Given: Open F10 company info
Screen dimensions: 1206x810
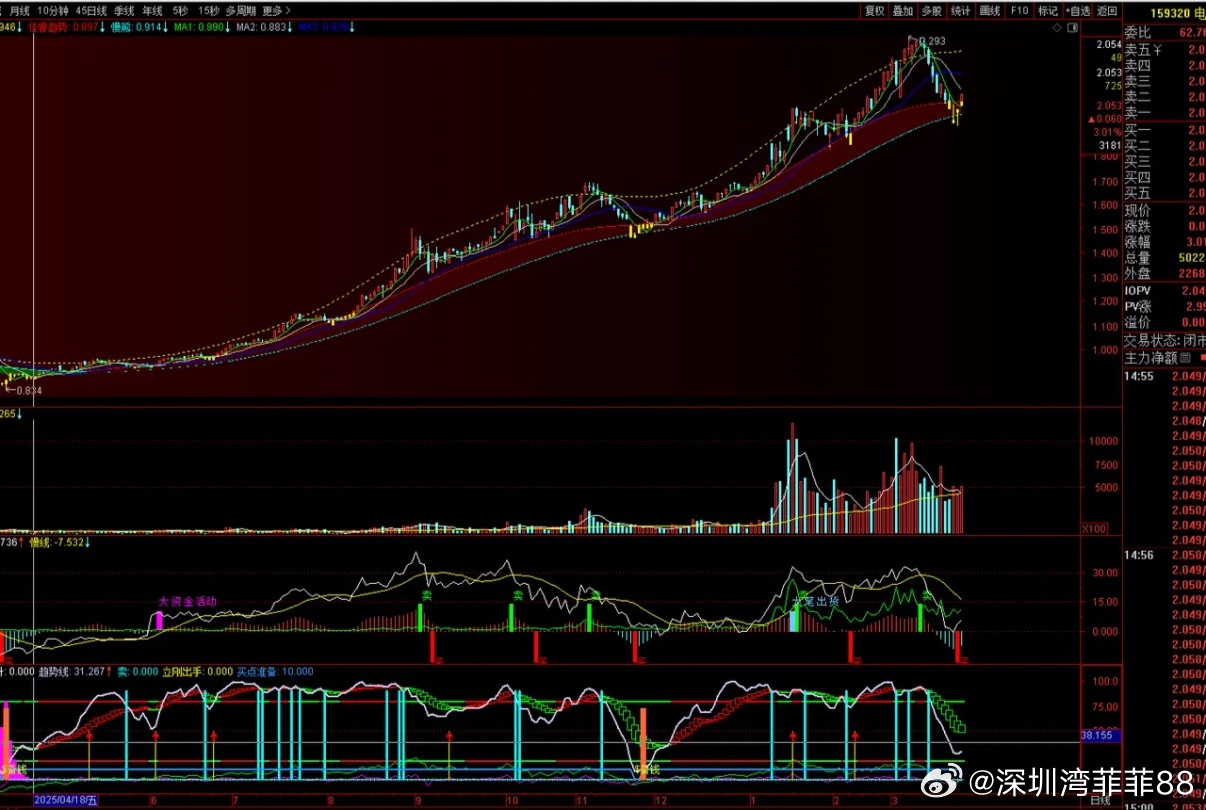Looking at the screenshot, I should click(x=1019, y=10).
